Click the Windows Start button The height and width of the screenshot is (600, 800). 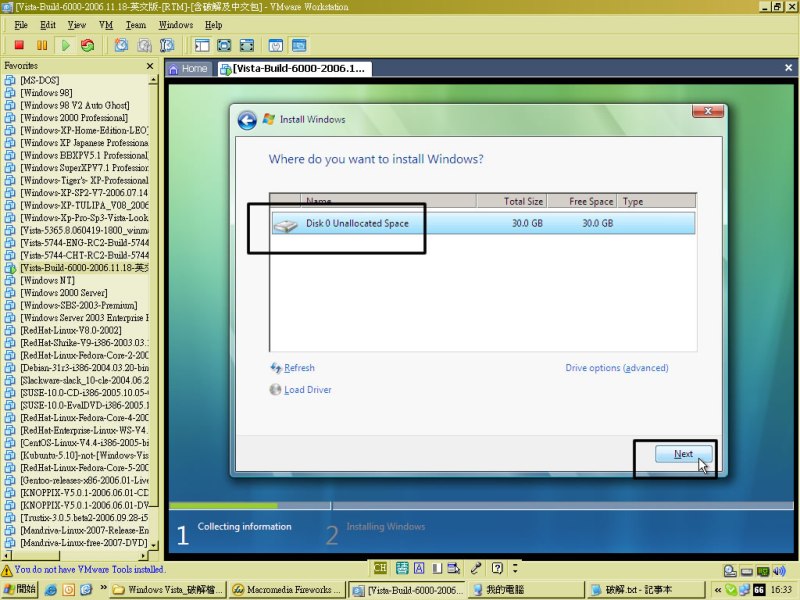20,589
